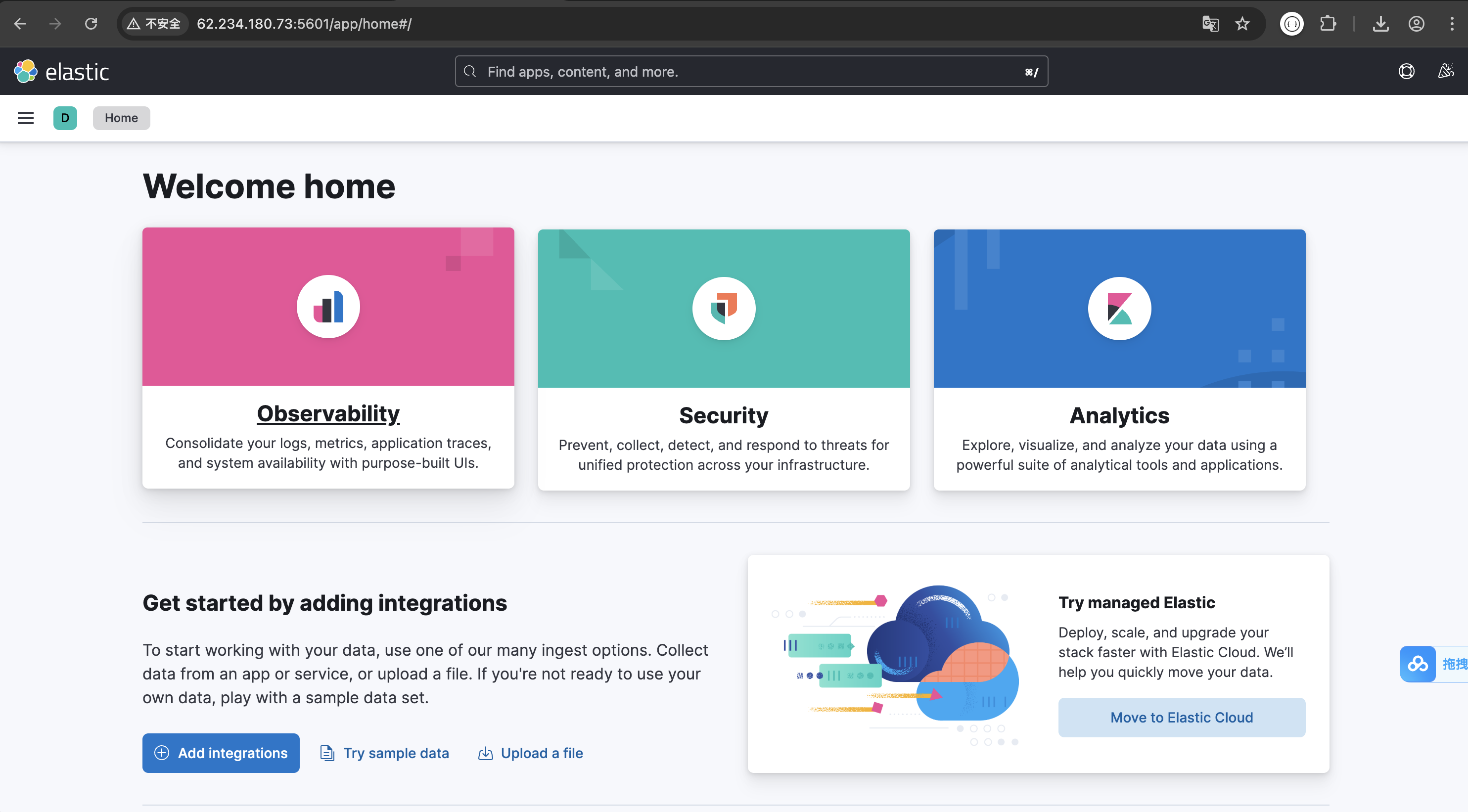Open the newsfeed party icon

pyautogui.click(x=1445, y=72)
